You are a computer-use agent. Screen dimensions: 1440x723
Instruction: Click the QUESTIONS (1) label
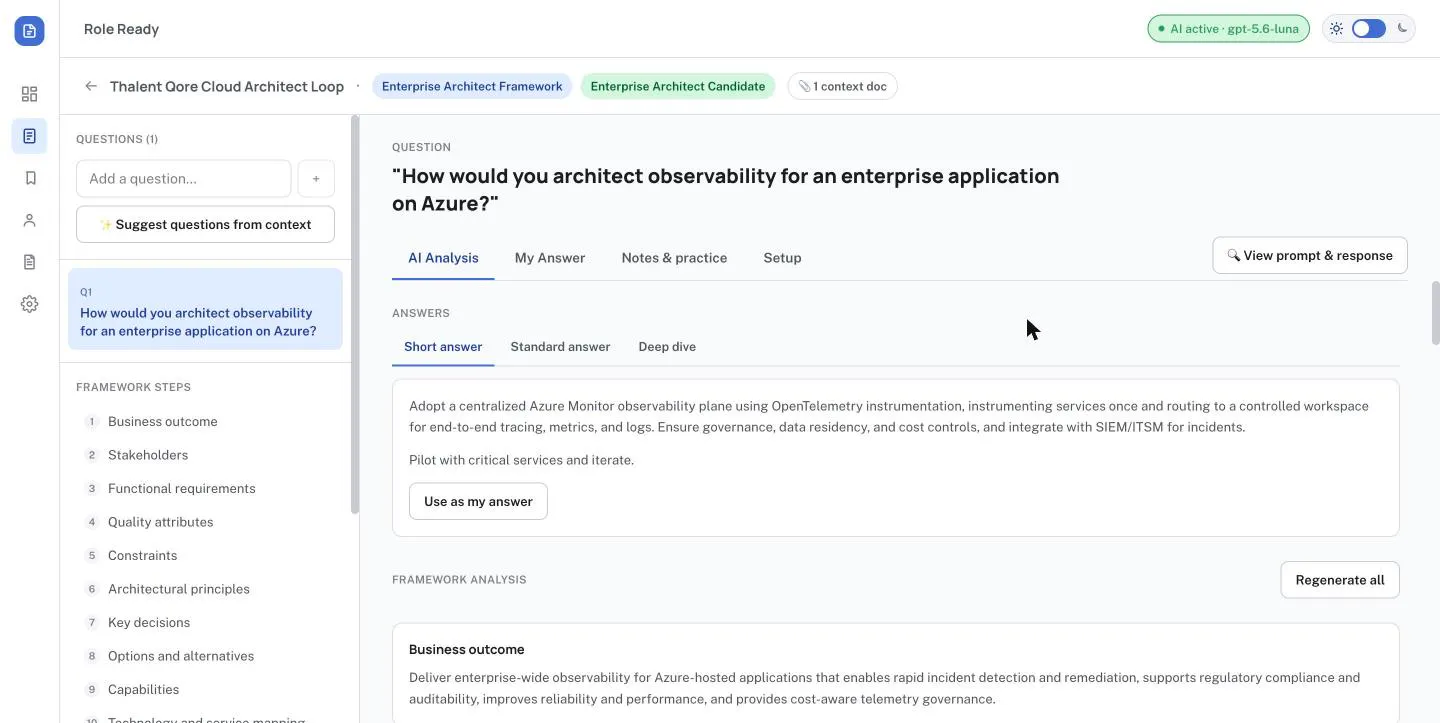(117, 139)
